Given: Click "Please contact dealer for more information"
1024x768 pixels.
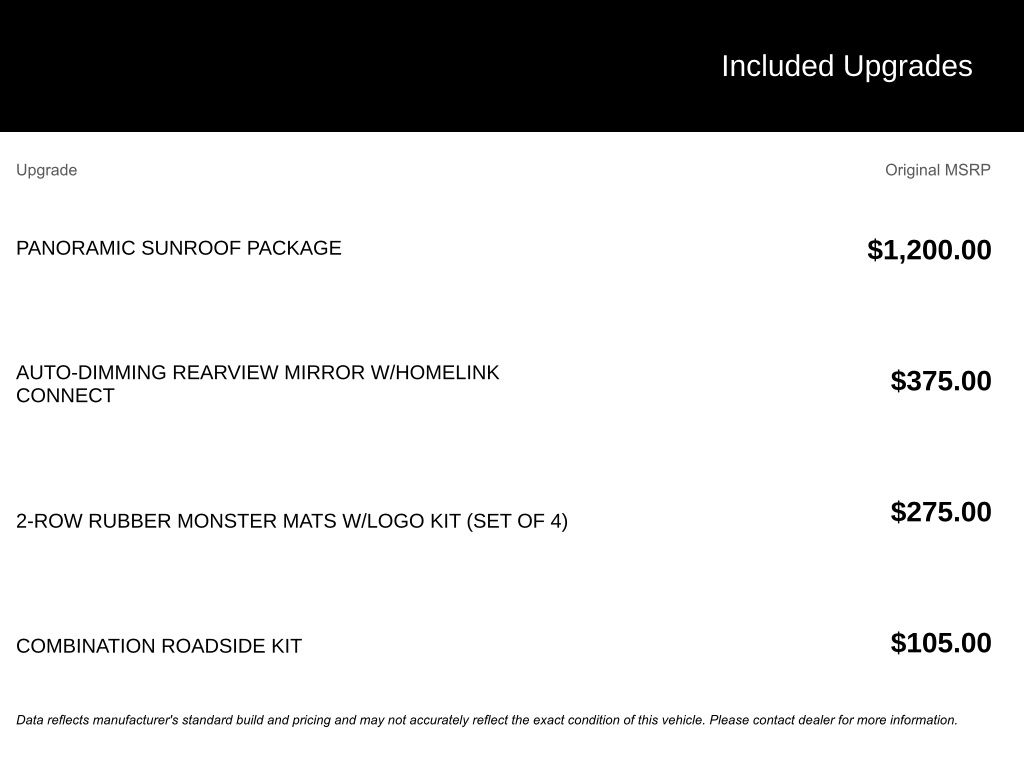Looking at the screenshot, I should [834, 720].
